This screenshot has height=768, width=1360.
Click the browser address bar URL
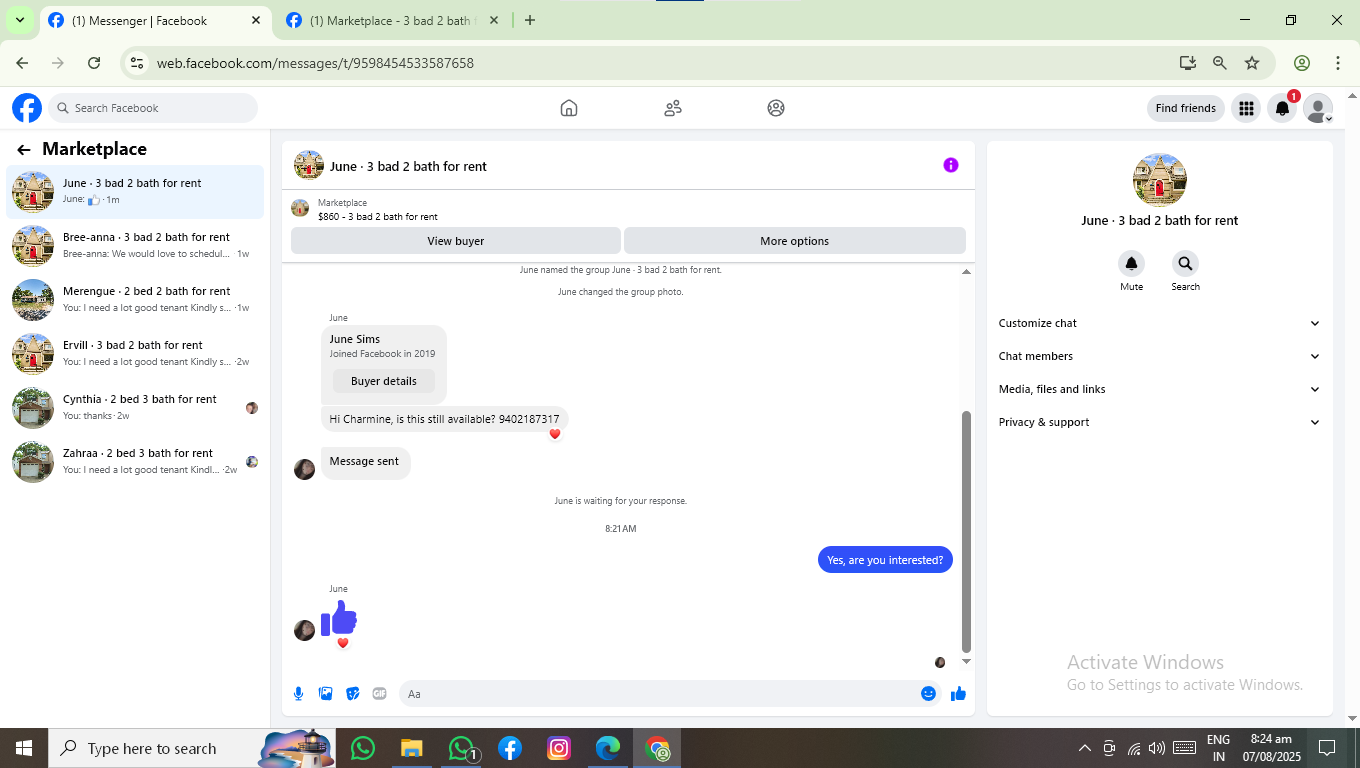(x=315, y=63)
